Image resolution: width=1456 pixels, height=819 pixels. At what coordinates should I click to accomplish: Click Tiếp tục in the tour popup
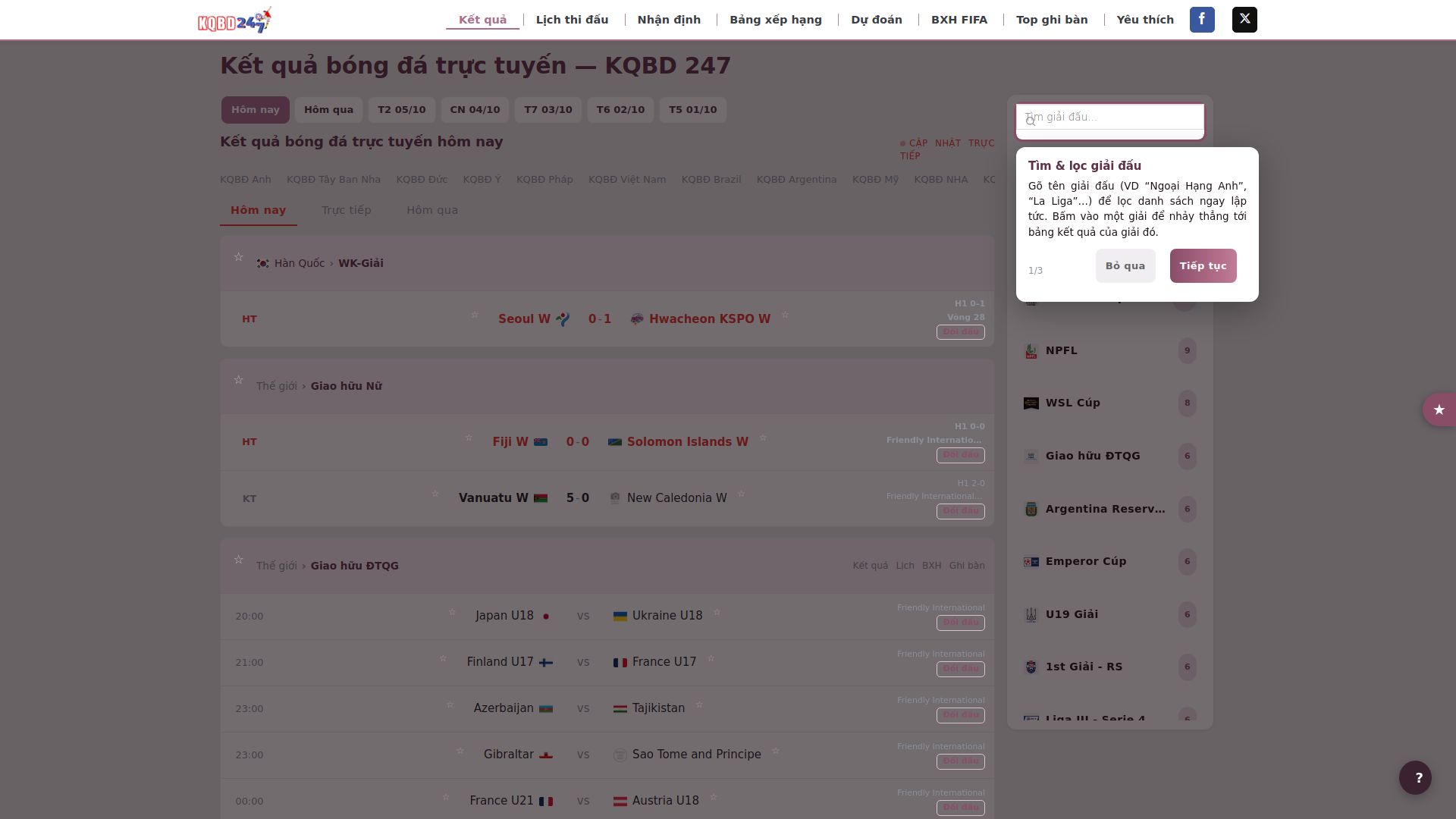[x=1203, y=266]
